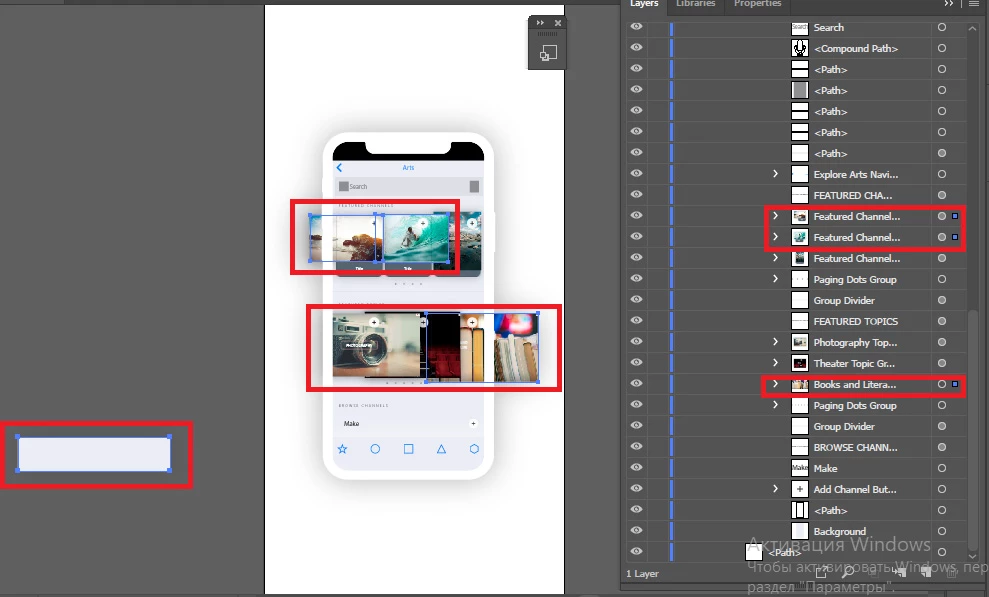Viewport: 989px width, 597px height.
Task: Switch to the Layers tab
Action: coord(643,4)
